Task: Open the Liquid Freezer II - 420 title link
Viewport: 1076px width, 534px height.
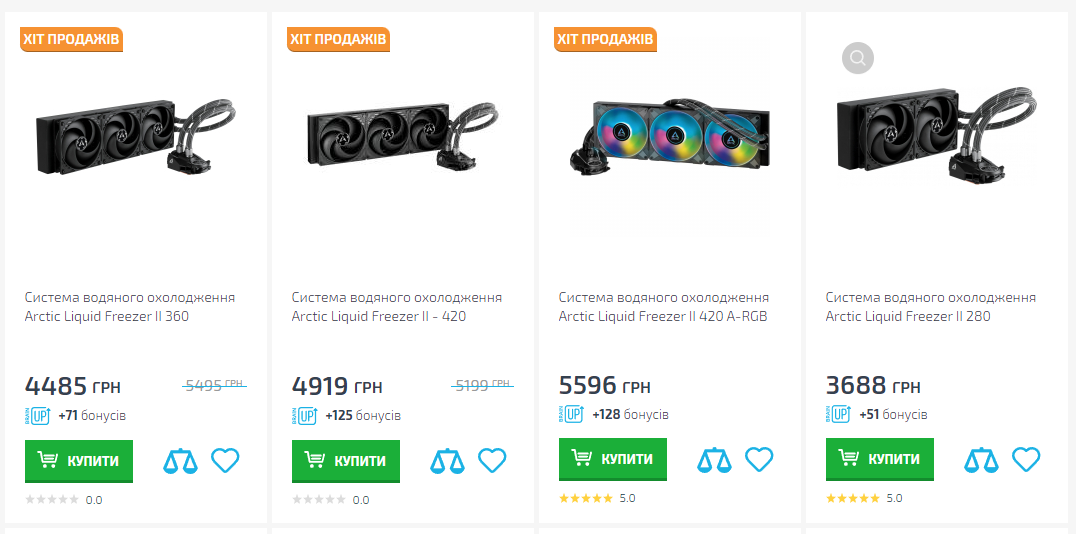Action: [397, 307]
